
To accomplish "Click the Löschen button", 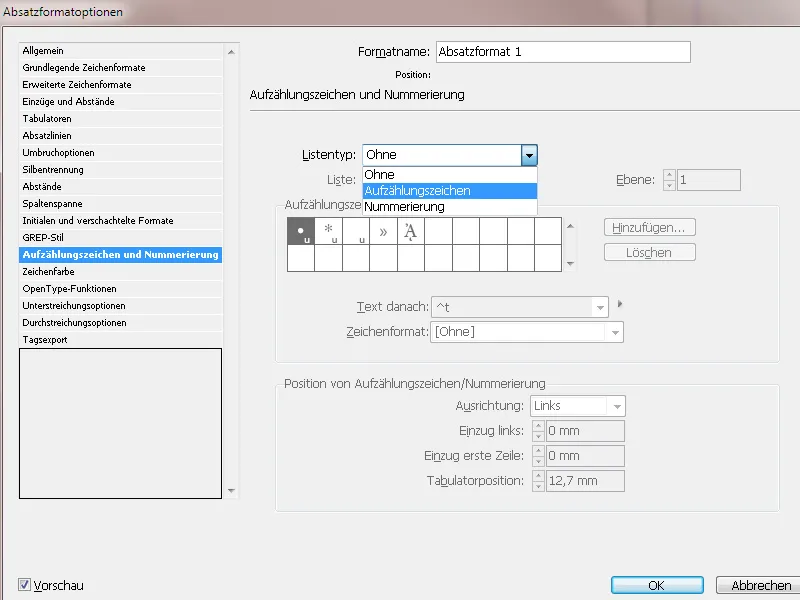I will coord(649,253).
